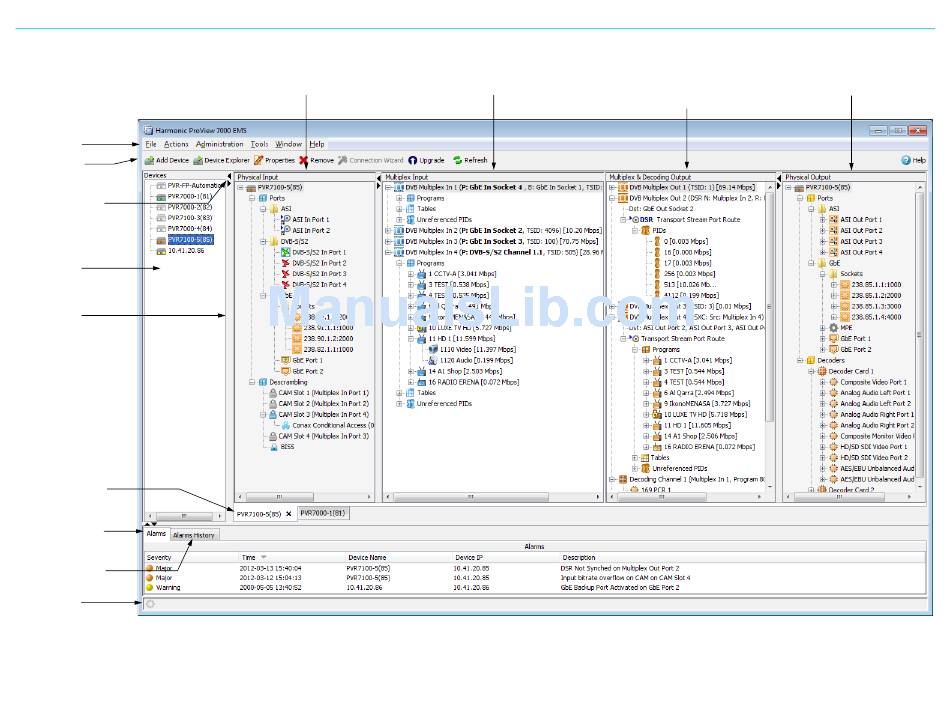Sort alarms by the Description column
The width and height of the screenshot is (950, 721).
coord(742,557)
